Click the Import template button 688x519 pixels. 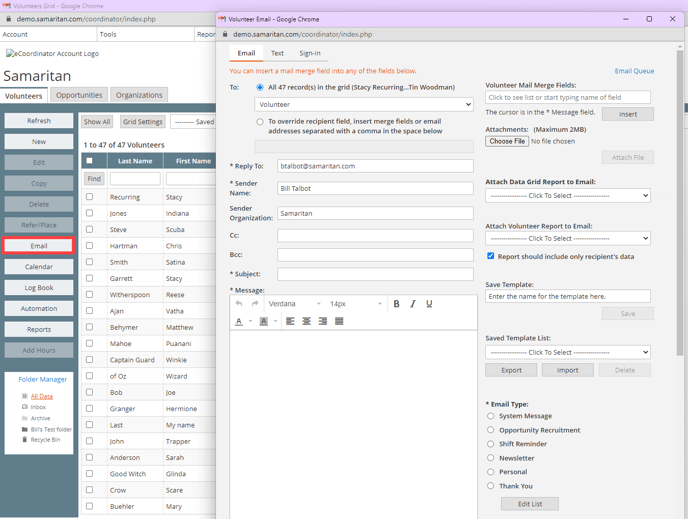tap(567, 370)
